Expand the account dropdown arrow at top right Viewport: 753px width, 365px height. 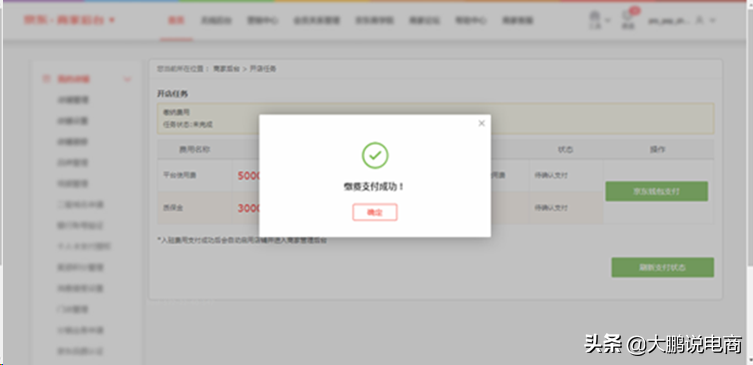(712, 21)
